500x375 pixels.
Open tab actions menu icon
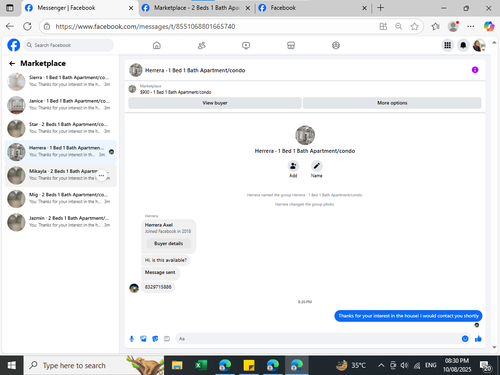click(x=10, y=8)
